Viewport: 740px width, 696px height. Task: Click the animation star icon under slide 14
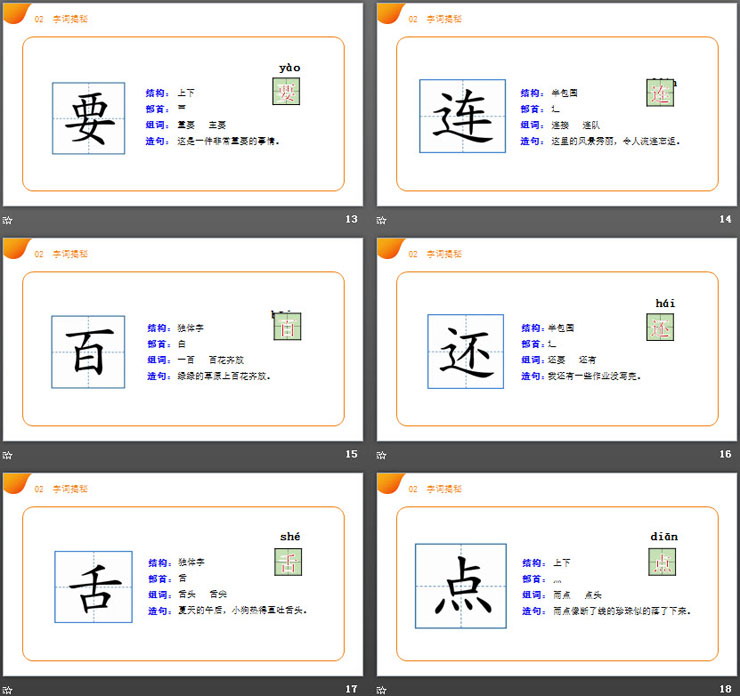pos(382,220)
